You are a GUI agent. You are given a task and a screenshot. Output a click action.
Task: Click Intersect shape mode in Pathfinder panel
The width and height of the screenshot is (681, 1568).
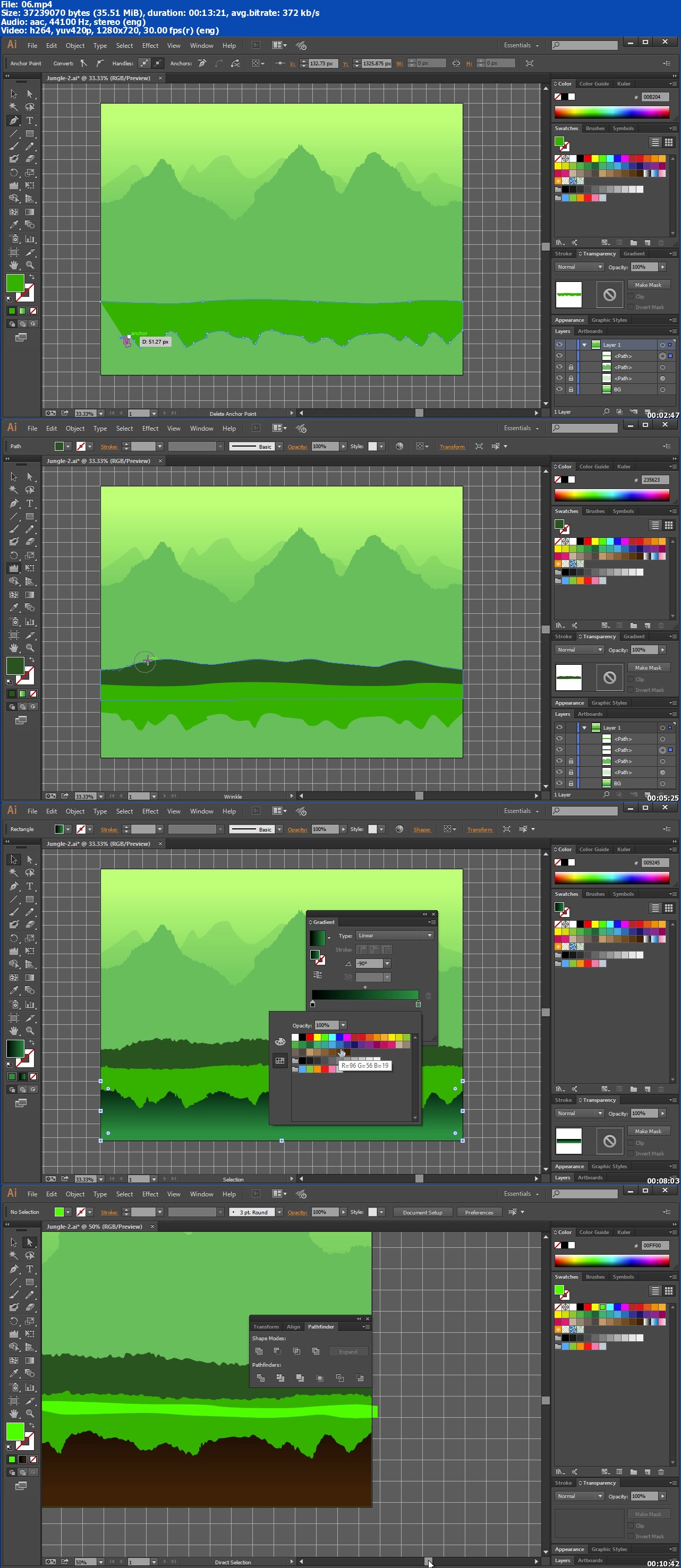[x=296, y=1351]
